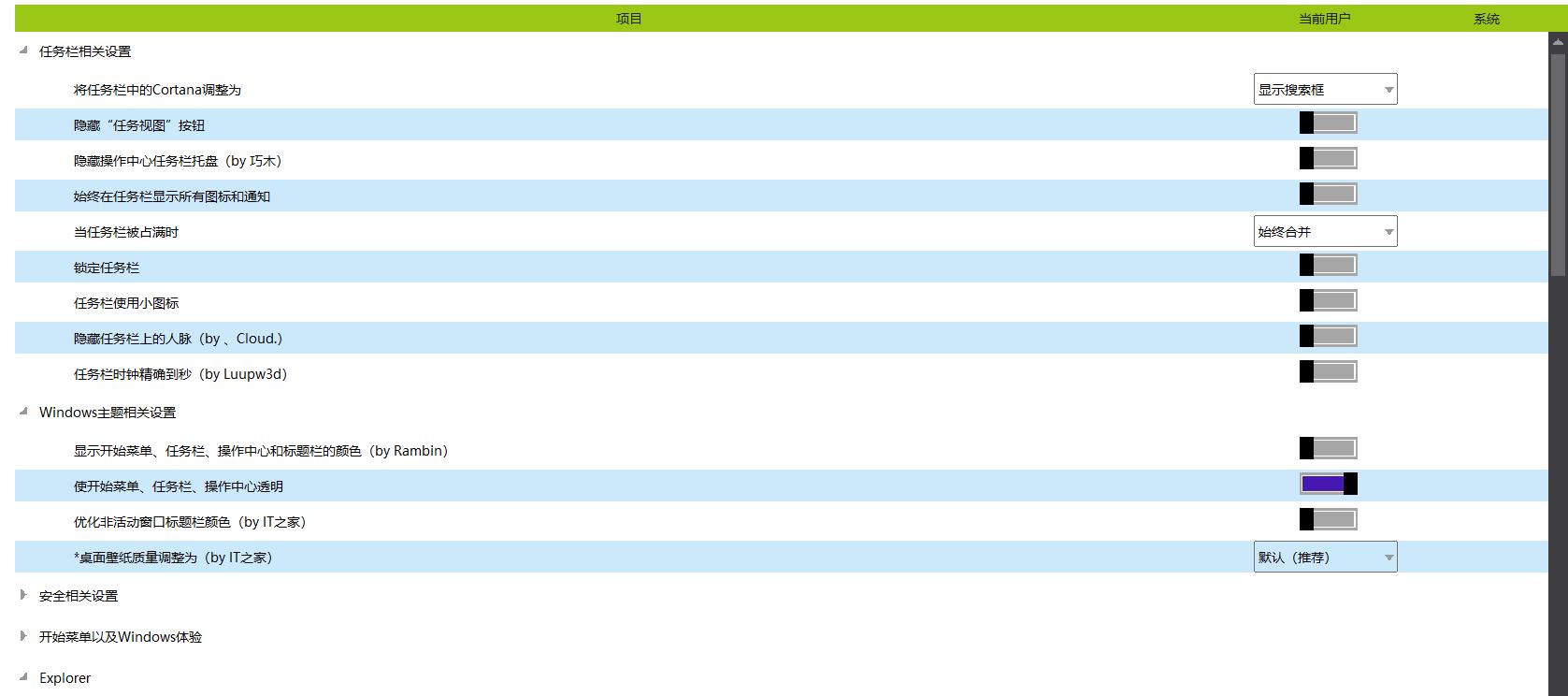Collapse the Explorer section

pyautogui.click(x=23, y=677)
